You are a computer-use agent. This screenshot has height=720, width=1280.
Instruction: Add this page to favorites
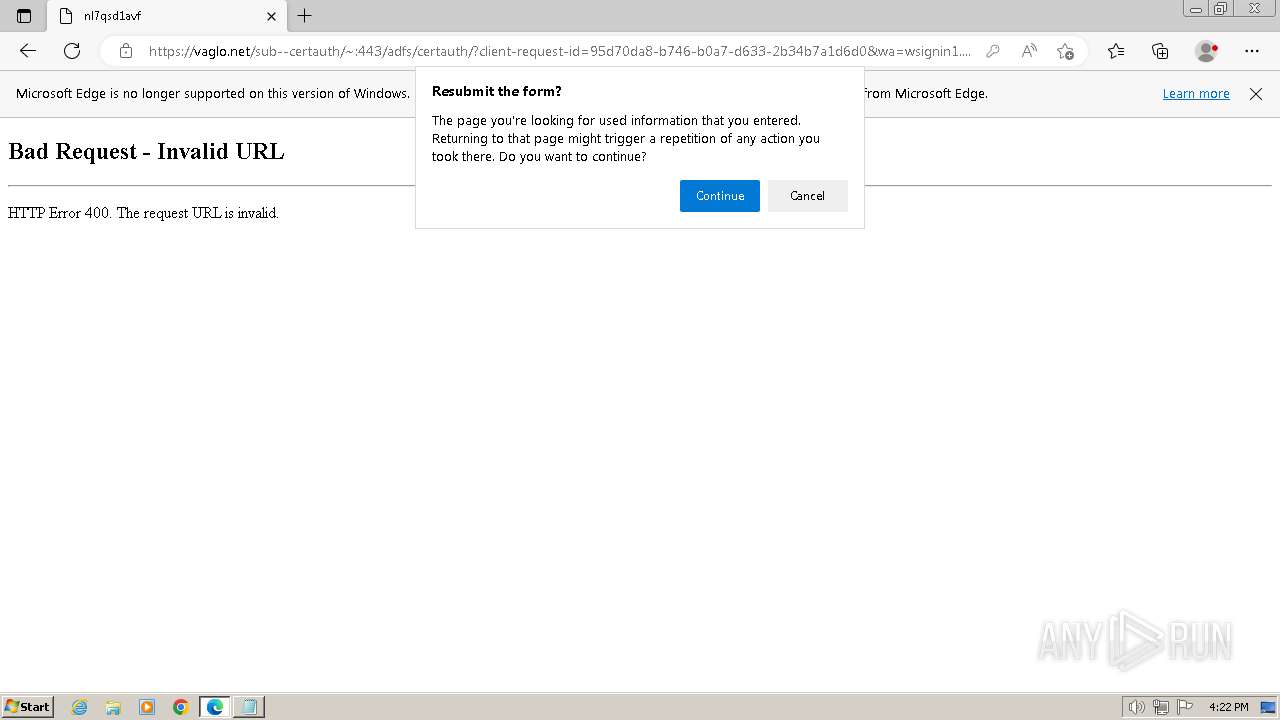pyautogui.click(x=1065, y=51)
